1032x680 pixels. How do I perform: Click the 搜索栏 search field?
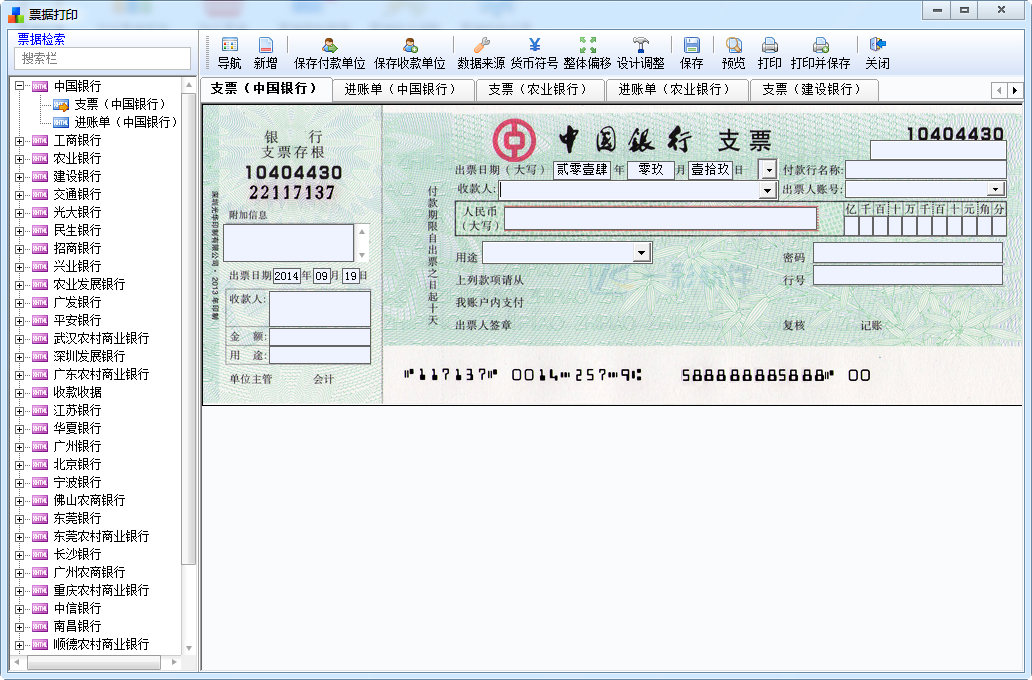[x=103, y=59]
